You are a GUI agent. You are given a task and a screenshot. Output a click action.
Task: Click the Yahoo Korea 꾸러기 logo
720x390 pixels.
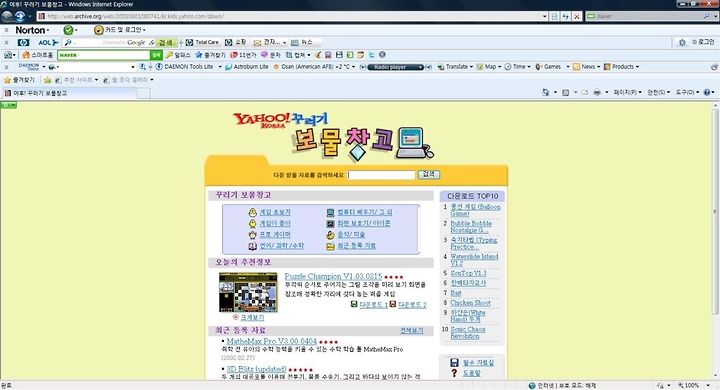click(x=280, y=120)
